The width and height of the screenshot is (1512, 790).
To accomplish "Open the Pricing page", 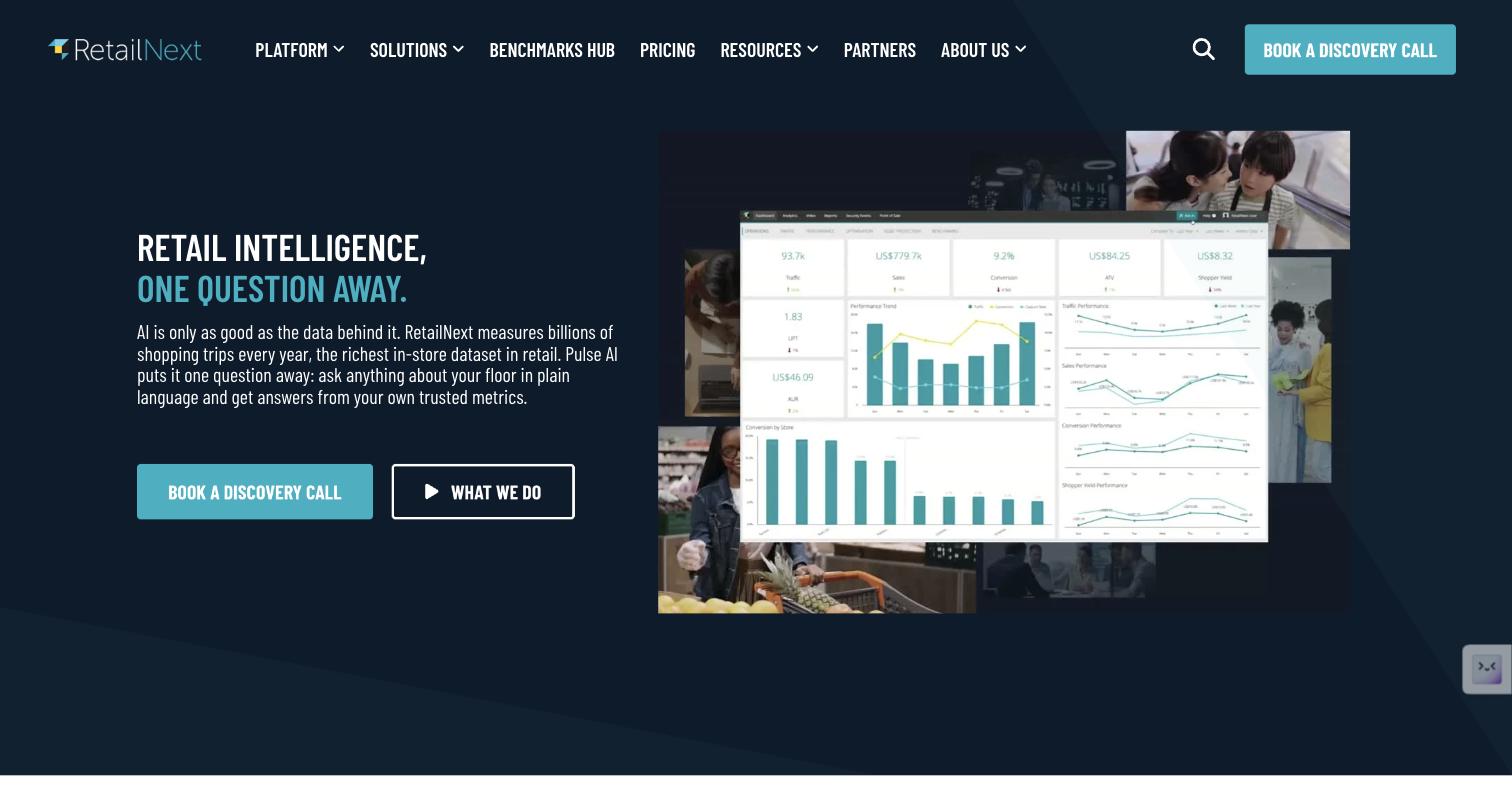I will [667, 49].
